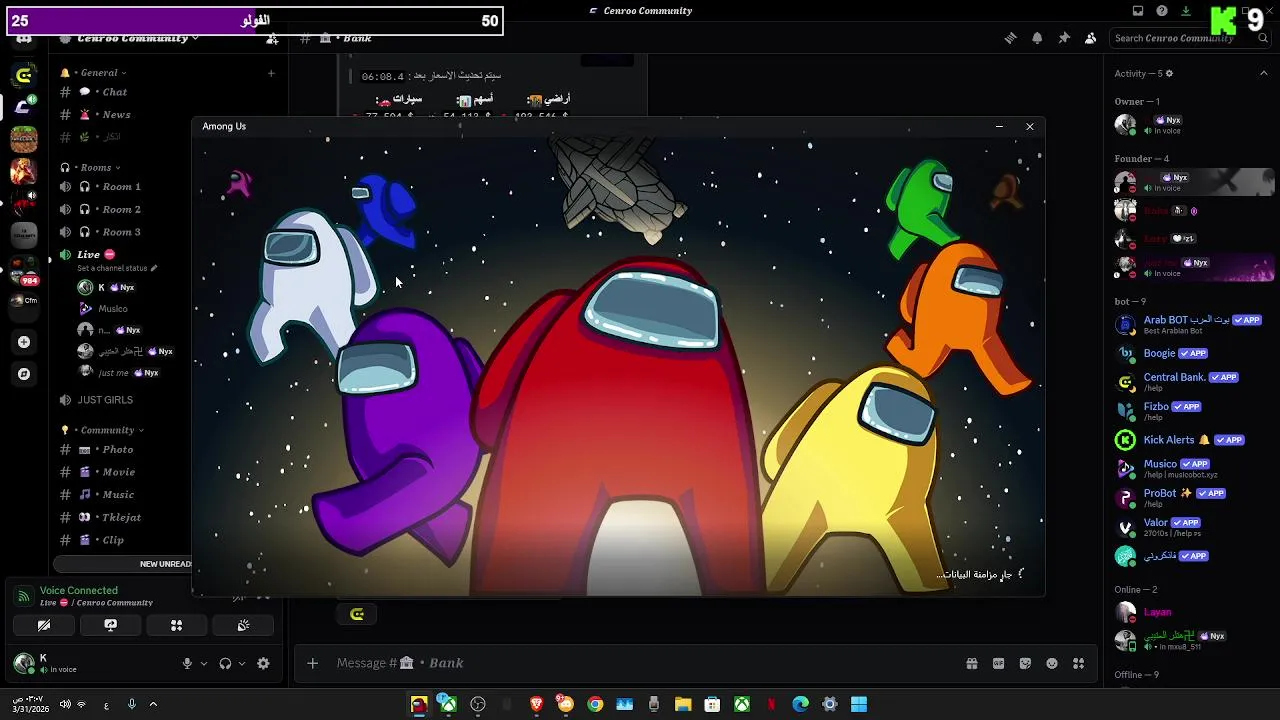Image resolution: width=1280 pixels, height=720 pixels.
Task: Collapse the Rooms category
Action: coord(95,167)
